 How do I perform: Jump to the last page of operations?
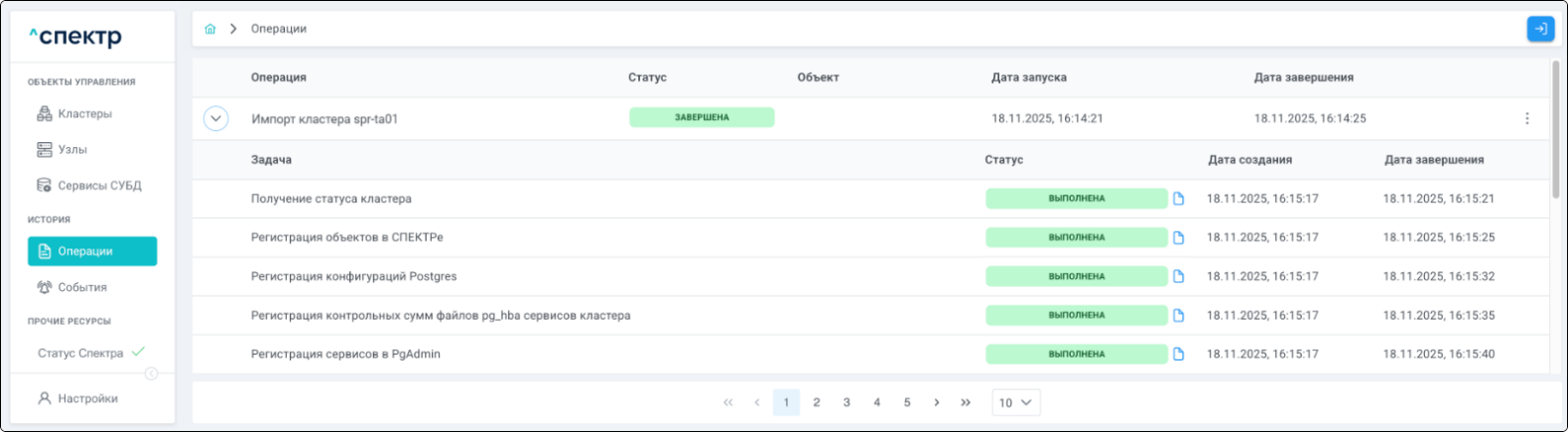coord(966,402)
